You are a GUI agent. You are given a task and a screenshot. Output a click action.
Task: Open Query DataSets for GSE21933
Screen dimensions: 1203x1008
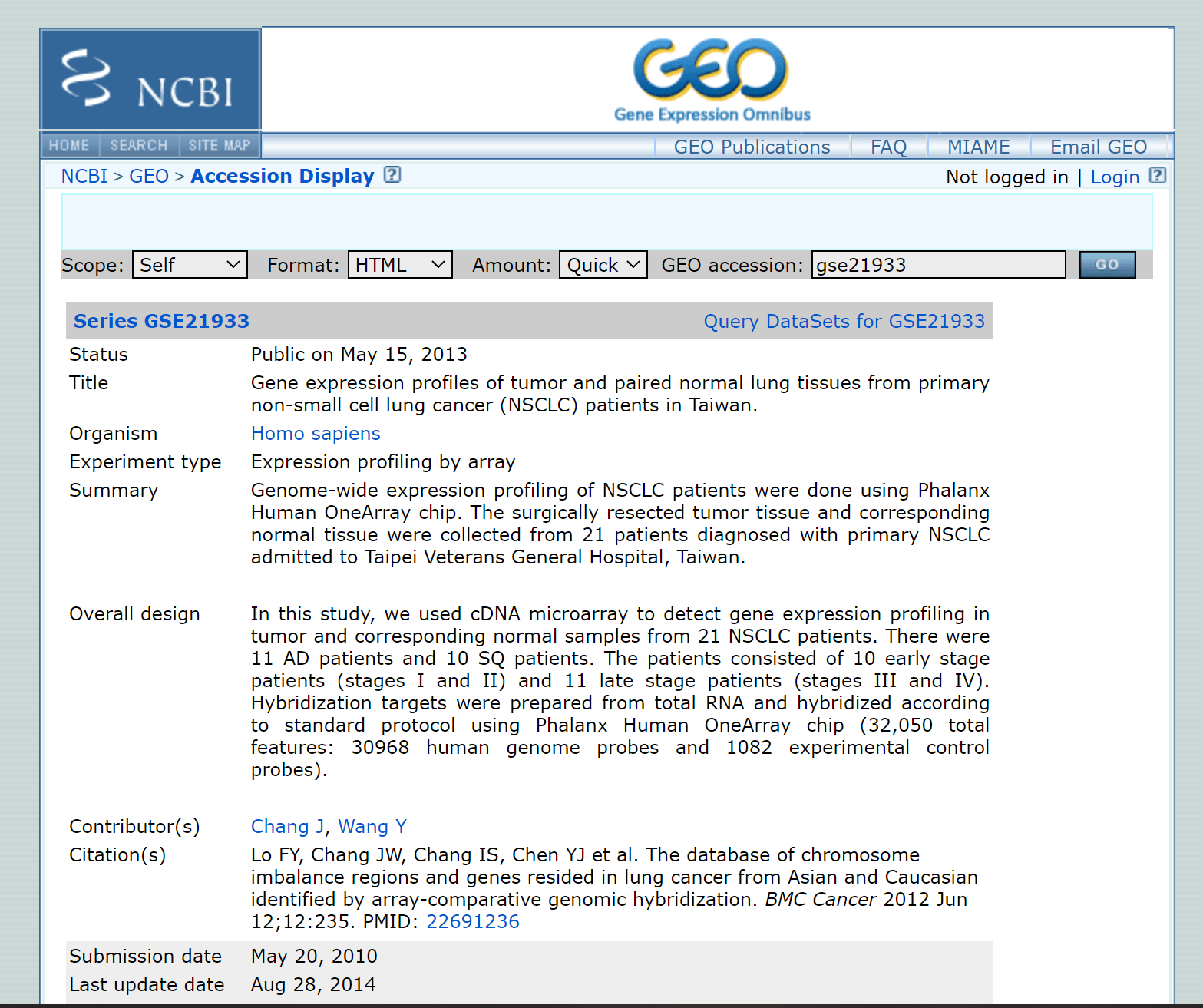(844, 321)
